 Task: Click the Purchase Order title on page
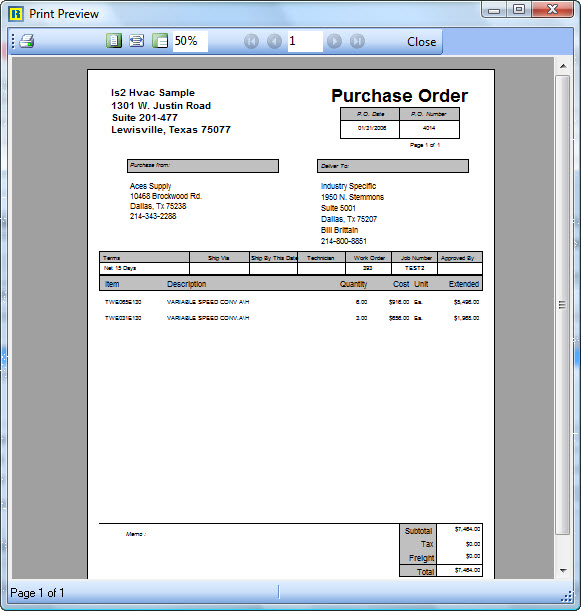(x=399, y=96)
